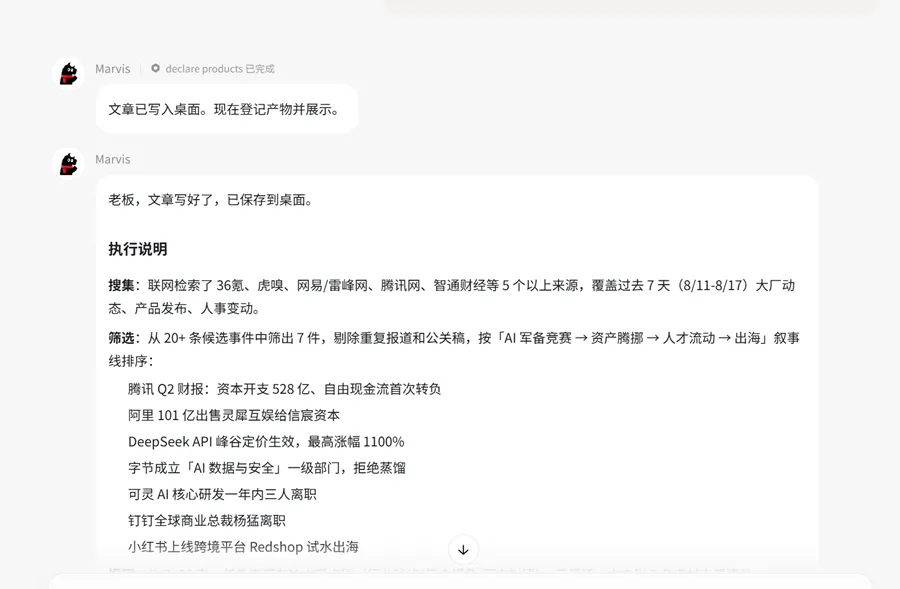Click the scroll-to-bottom arrow button

(x=463, y=550)
